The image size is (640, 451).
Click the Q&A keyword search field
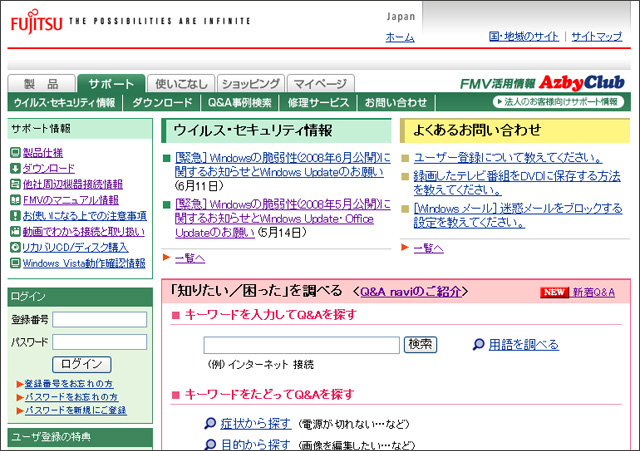click(x=302, y=345)
